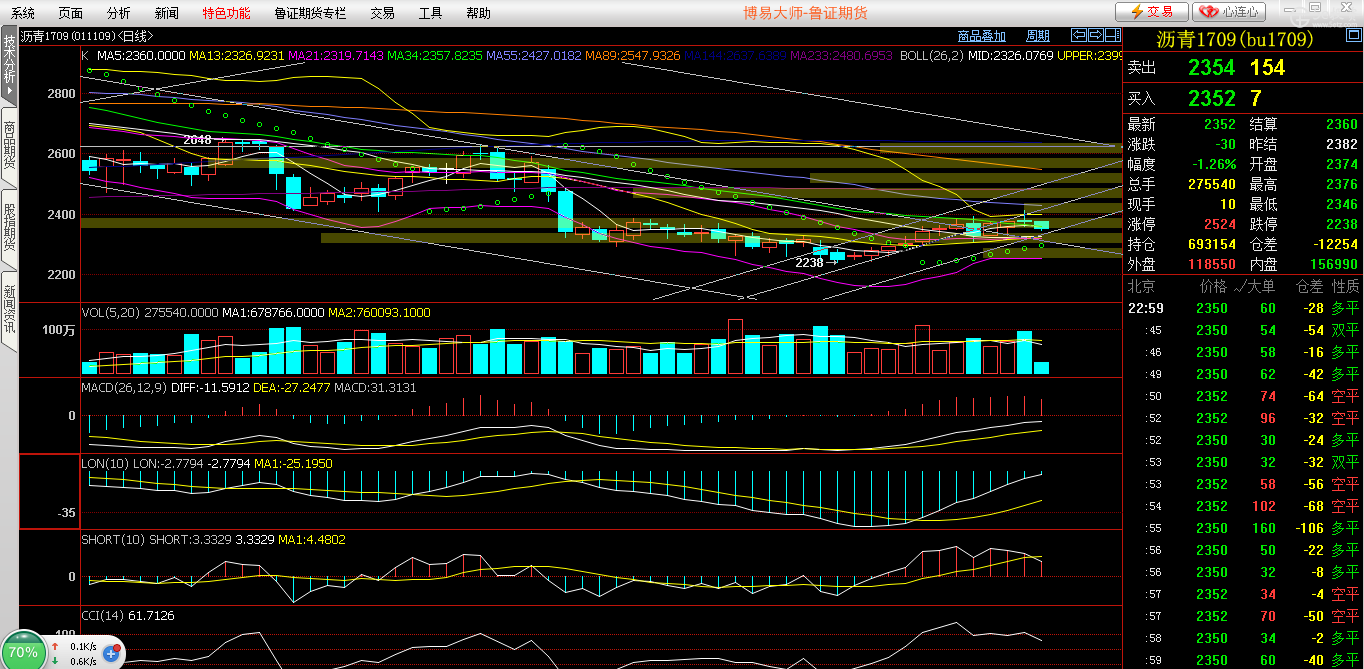The image size is (1364, 669).
Task: Click the 外盘 value 118550
Action: pos(1211,264)
